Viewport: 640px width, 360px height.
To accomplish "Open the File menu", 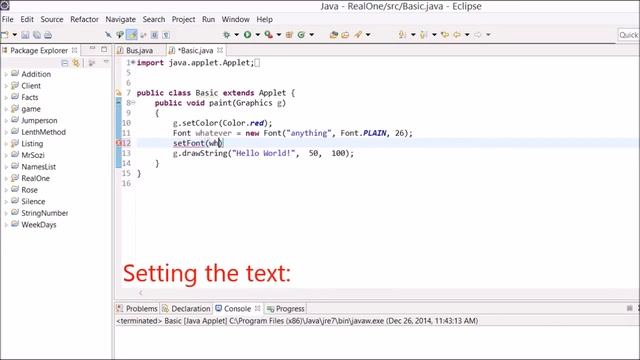I will 7,19.
